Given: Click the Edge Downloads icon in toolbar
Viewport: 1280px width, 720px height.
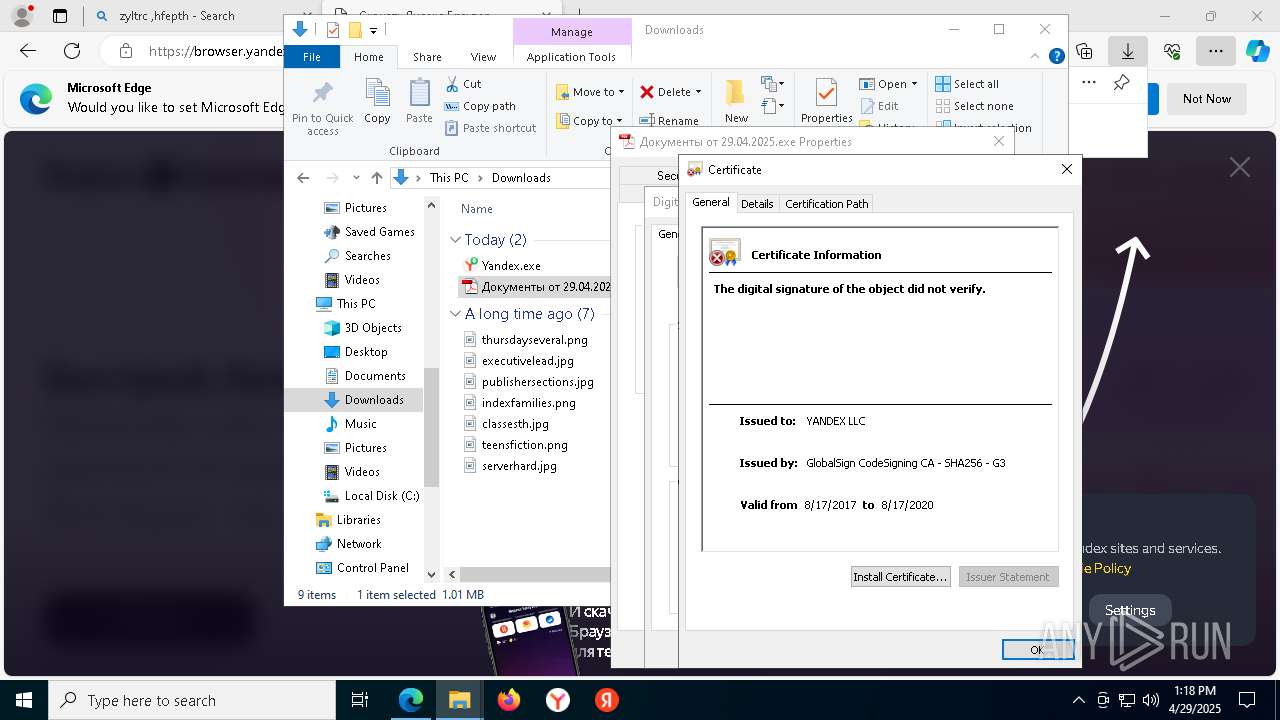Looking at the screenshot, I should point(1127,51).
